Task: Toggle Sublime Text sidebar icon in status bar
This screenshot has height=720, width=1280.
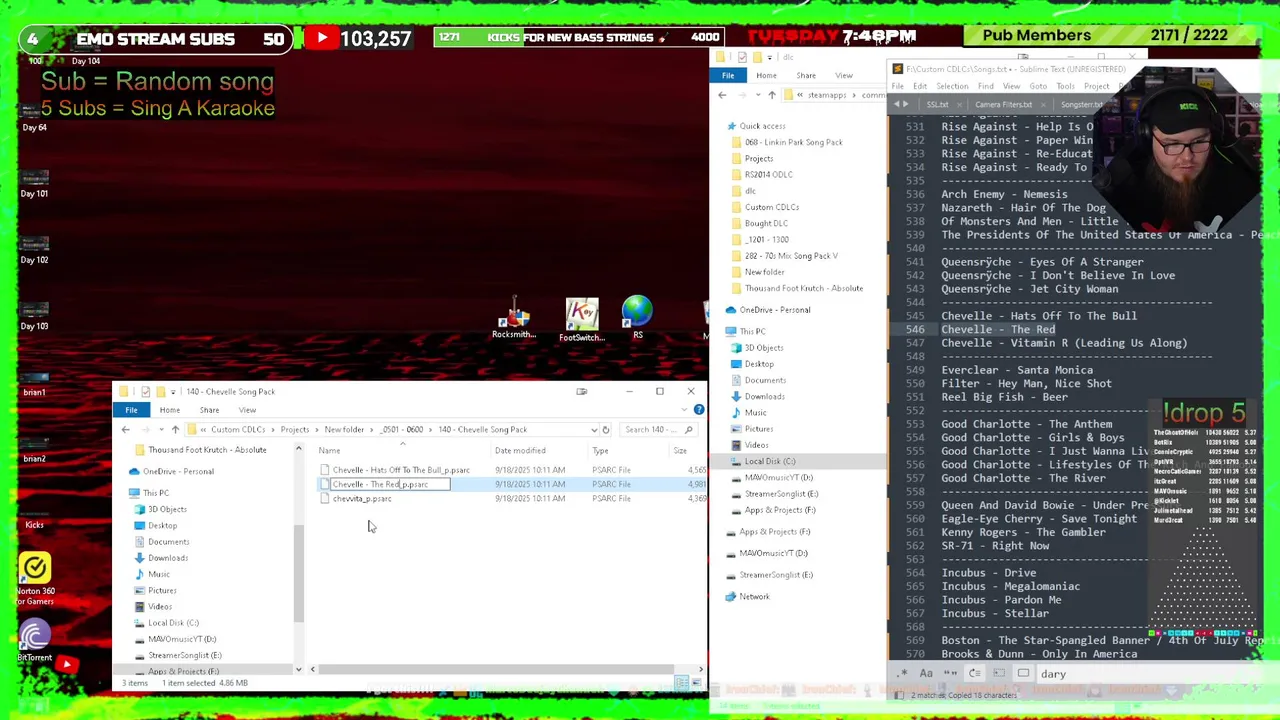Action: 899,695
